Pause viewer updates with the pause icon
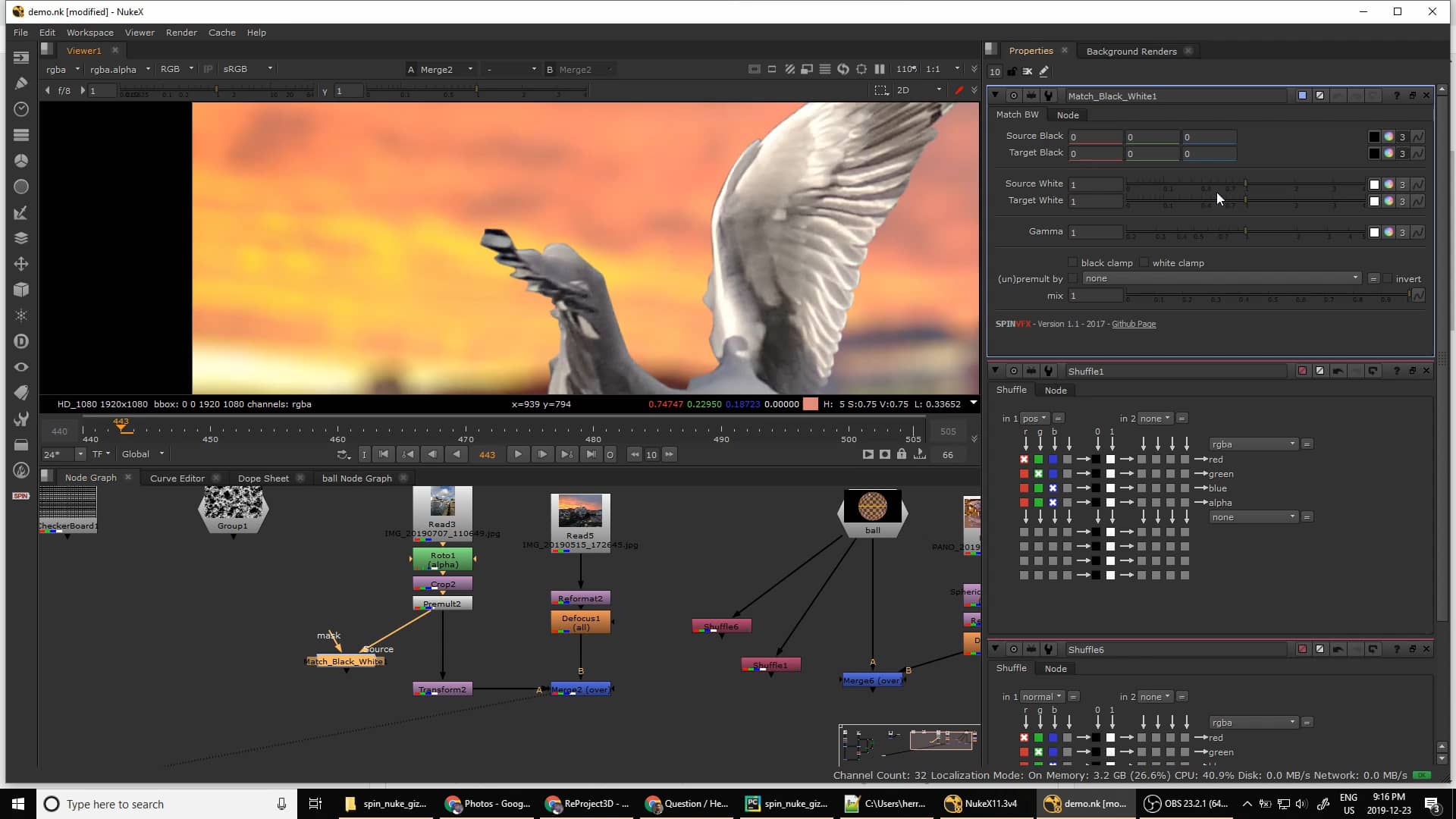This screenshot has height=819, width=1456. click(880, 69)
